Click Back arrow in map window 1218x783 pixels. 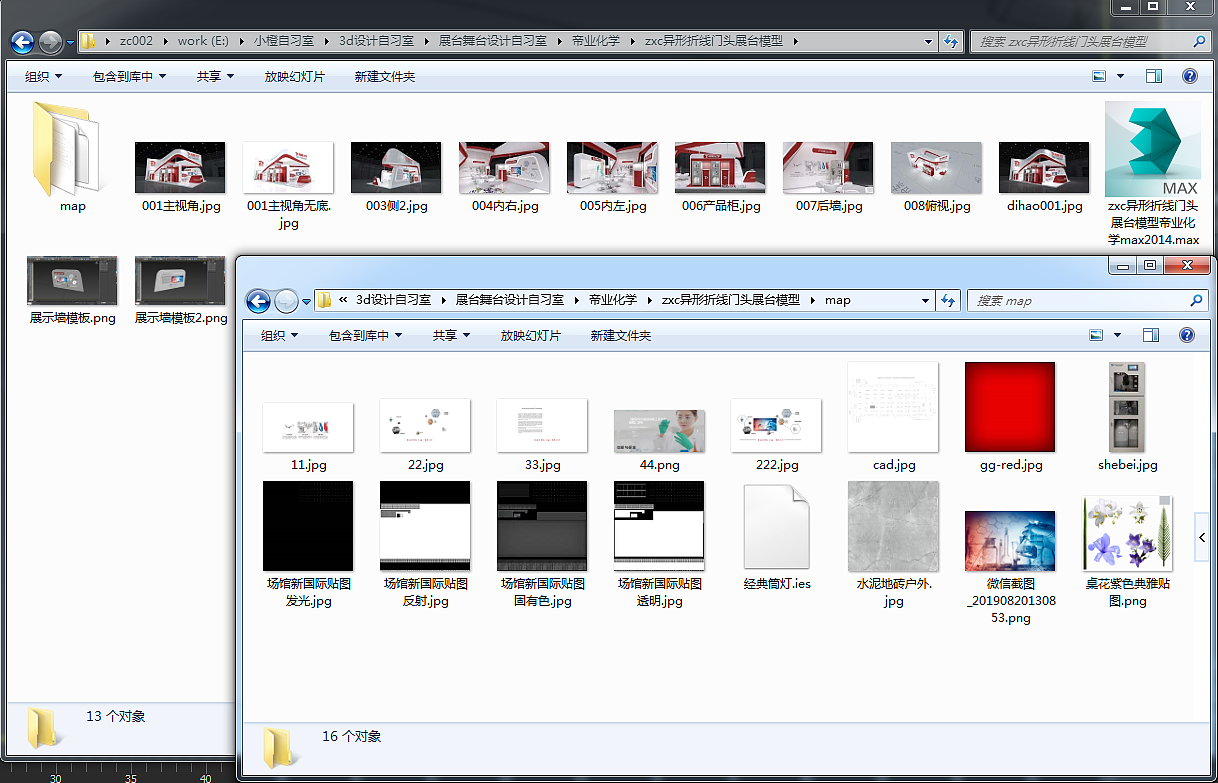tap(258, 301)
